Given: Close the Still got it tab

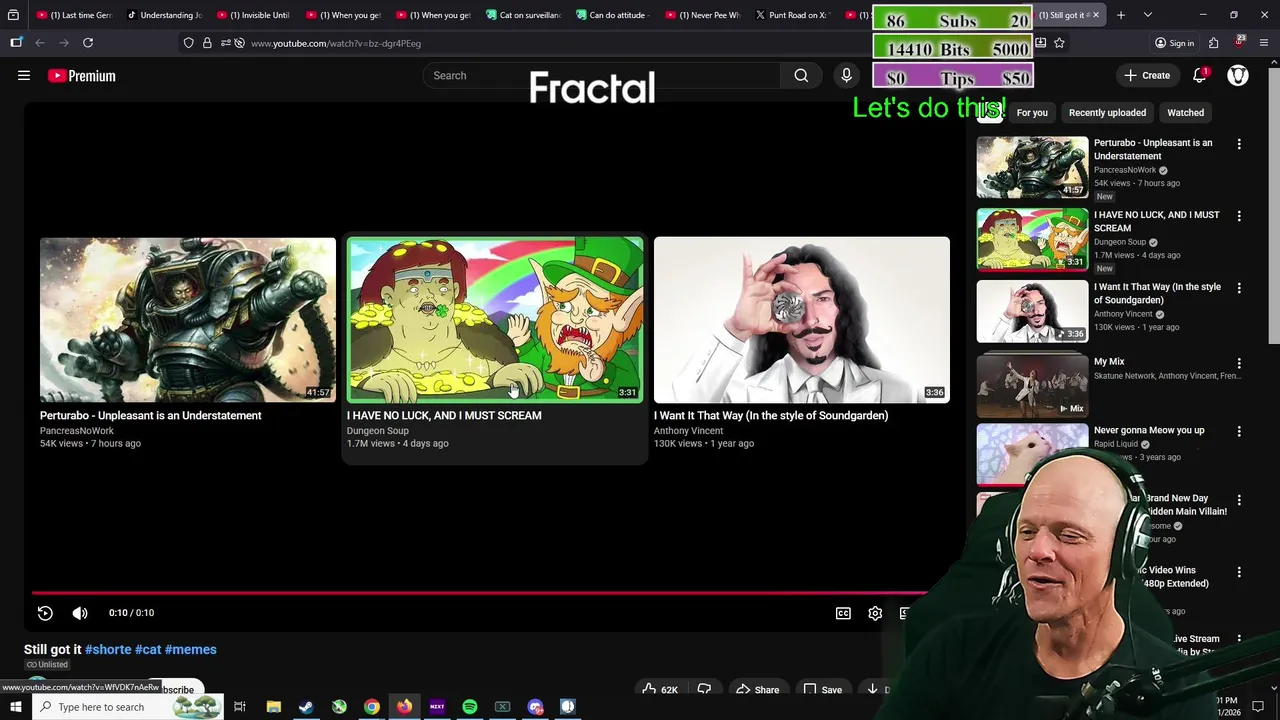Looking at the screenshot, I should pyautogui.click(x=1095, y=15).
